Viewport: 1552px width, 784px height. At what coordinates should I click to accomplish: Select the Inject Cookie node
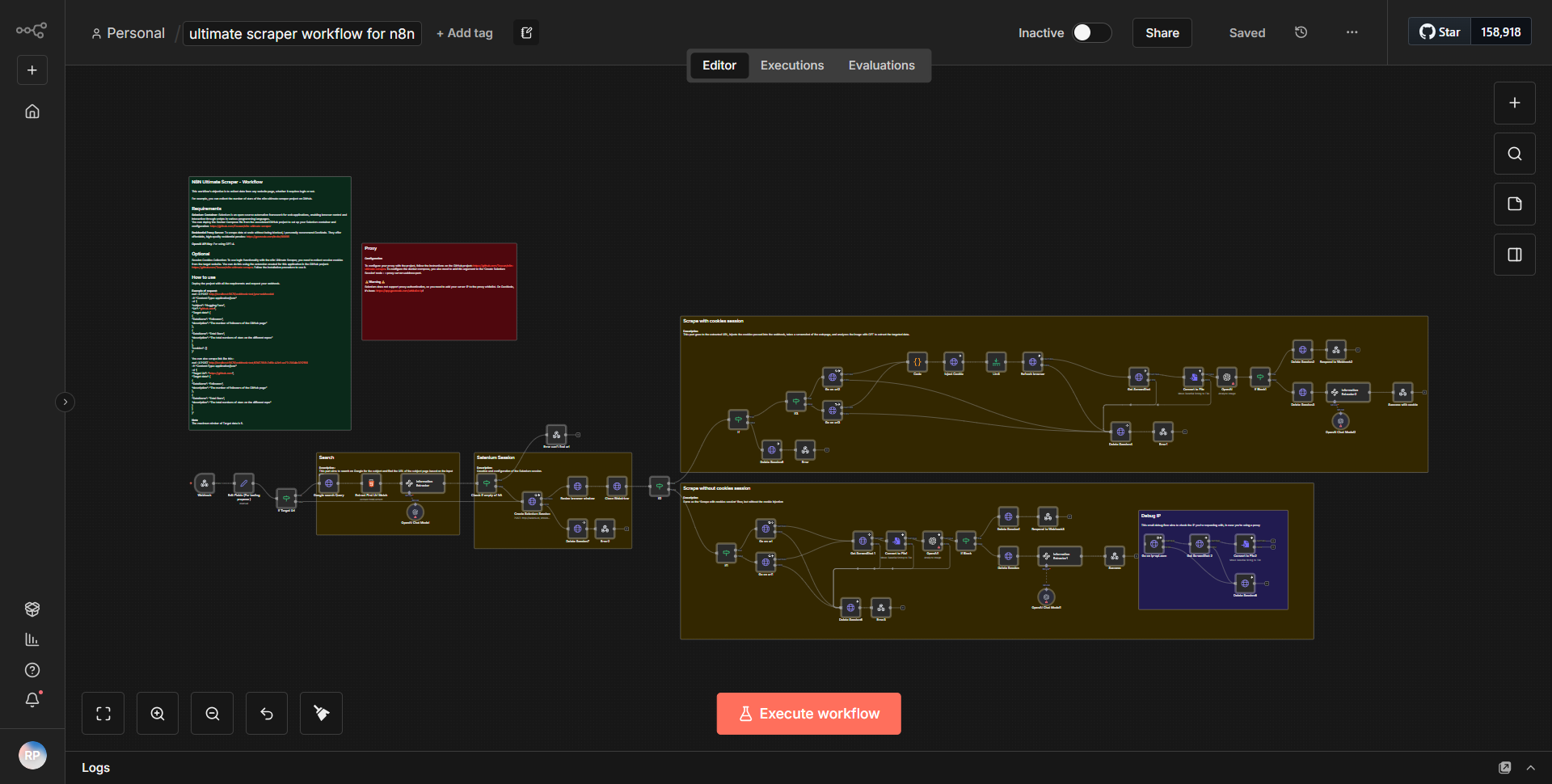coord(954,362)
